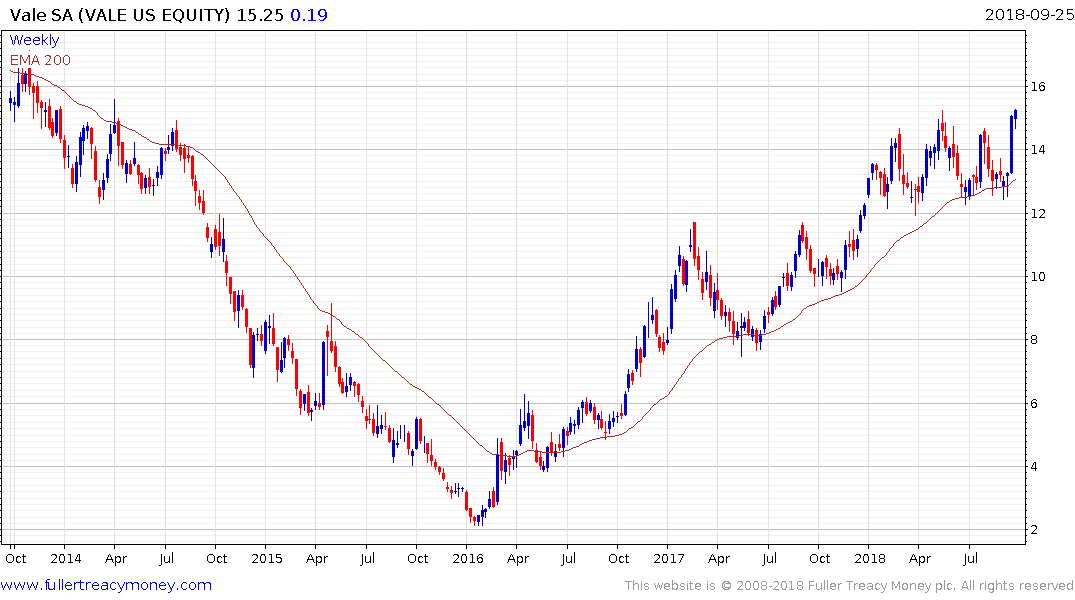
Task: Click the 2014 year axis label
Action: [66, 558]
